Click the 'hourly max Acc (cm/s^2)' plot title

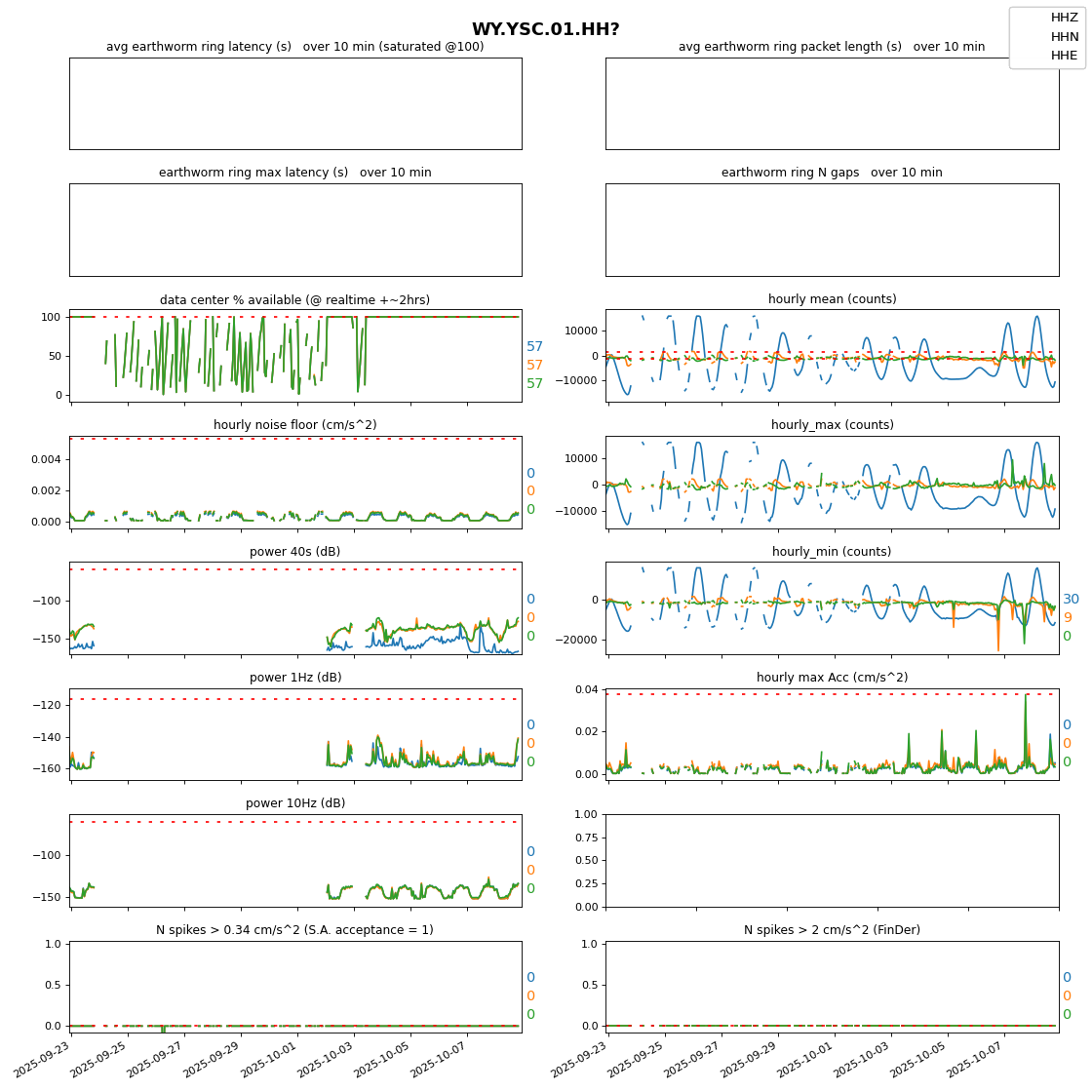pyautogui.click(x=832, y=678)
